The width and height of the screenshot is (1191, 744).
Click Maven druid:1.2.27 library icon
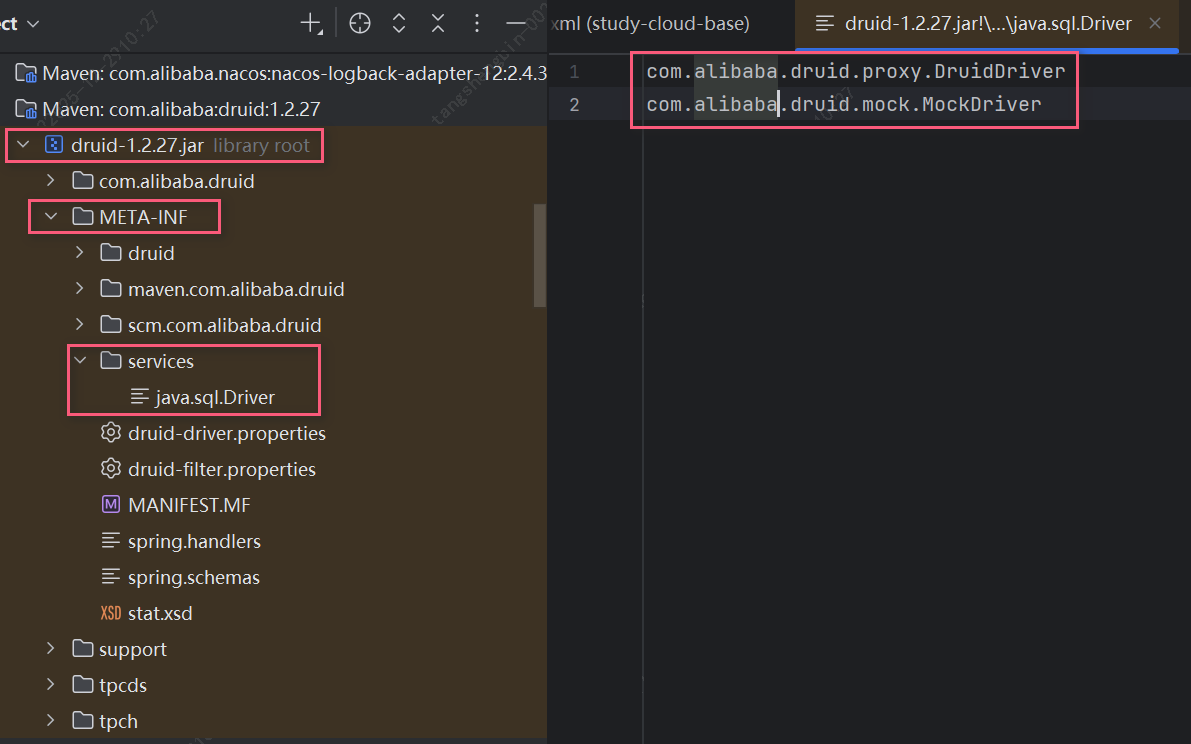26,109
